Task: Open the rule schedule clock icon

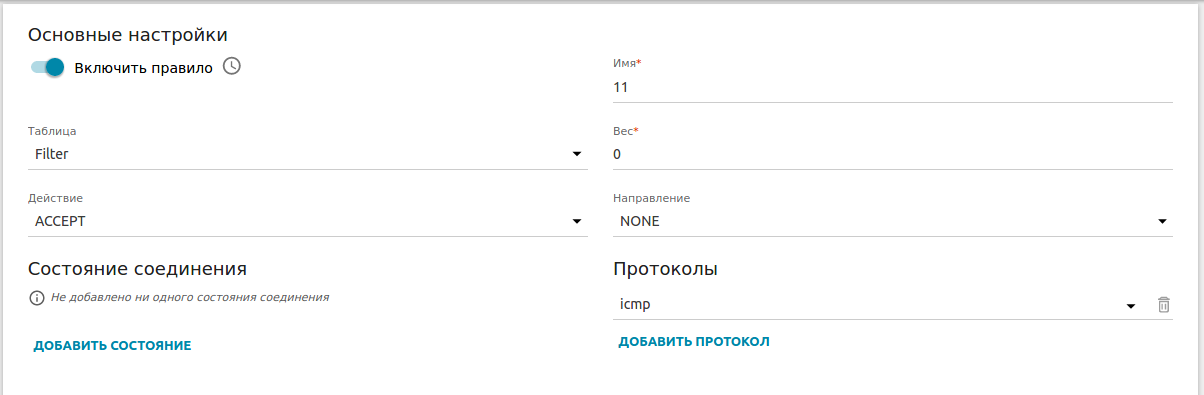Action: click(x=232, y=67)
